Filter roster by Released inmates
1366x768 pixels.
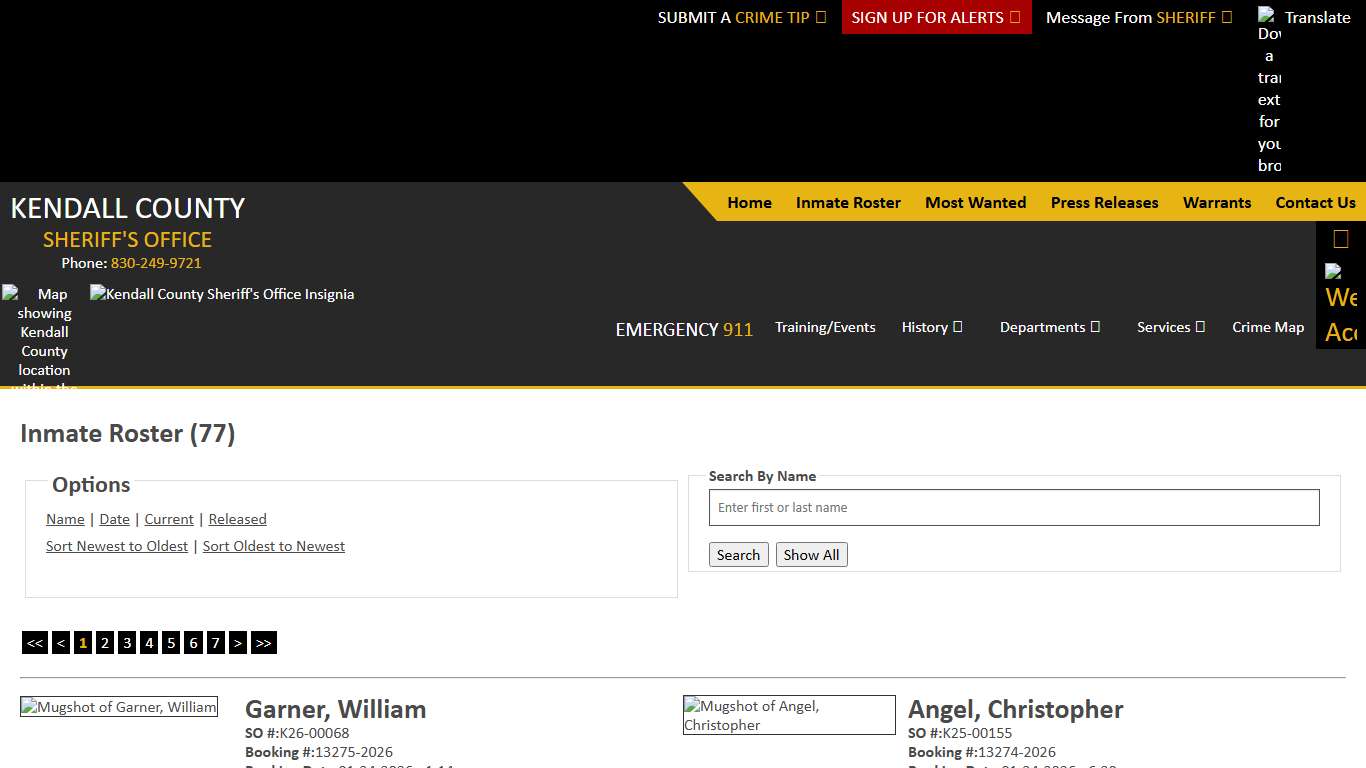coord(237,519)
